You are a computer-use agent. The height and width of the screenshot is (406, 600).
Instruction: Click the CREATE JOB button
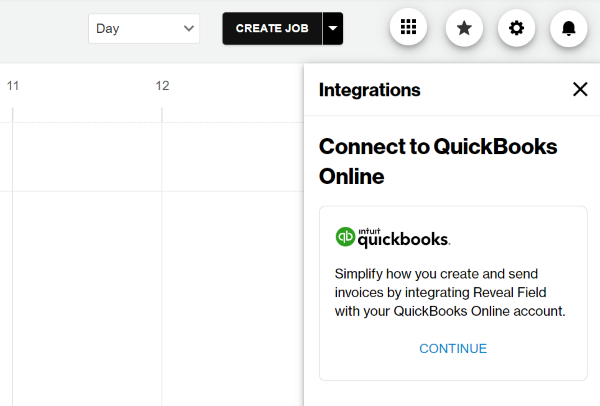272,28
